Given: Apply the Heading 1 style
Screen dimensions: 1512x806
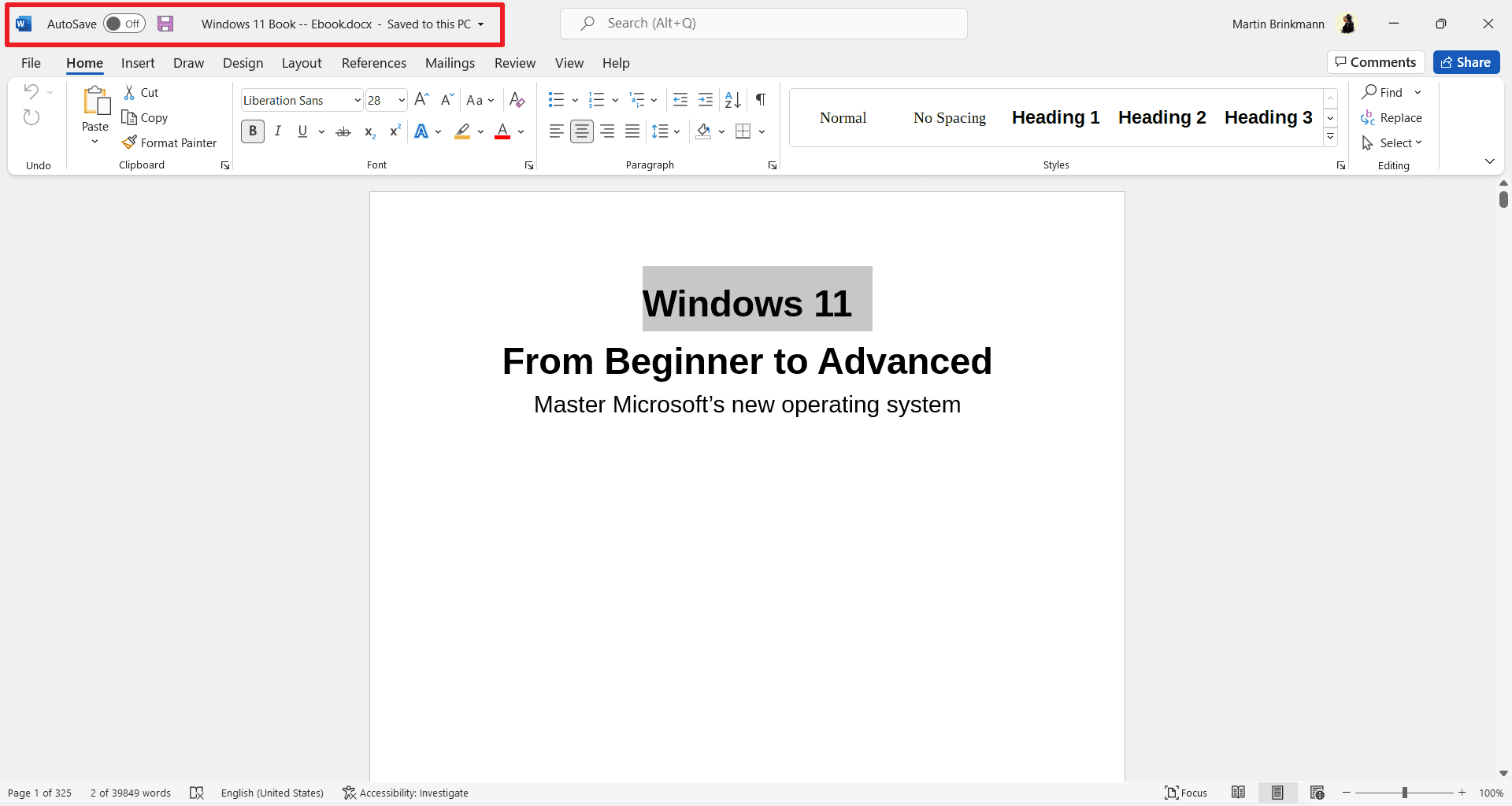Looking at the screenshot, I should pyautogui.click(x=1054, y=117).
